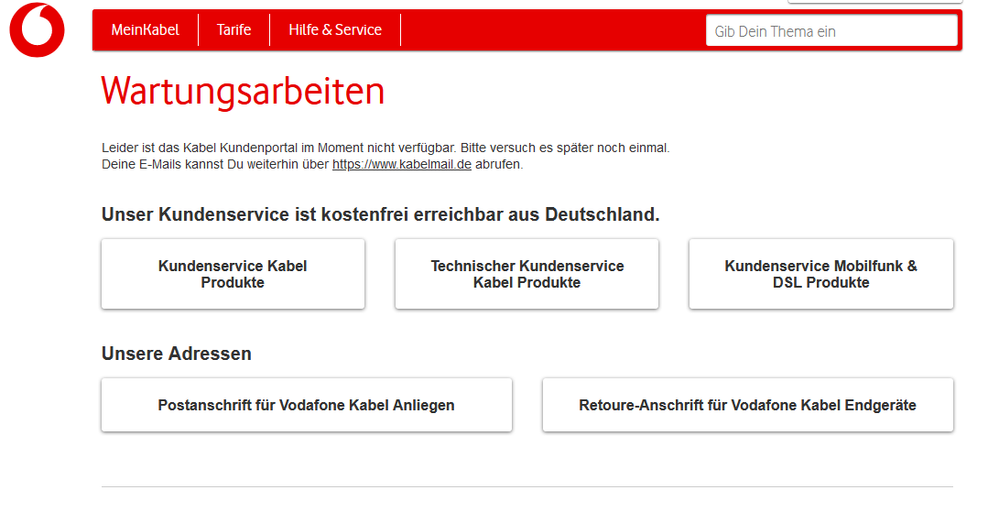
Task: Click the 'Deine E-Mails kannst Du' text
Action: coord(215,164)
